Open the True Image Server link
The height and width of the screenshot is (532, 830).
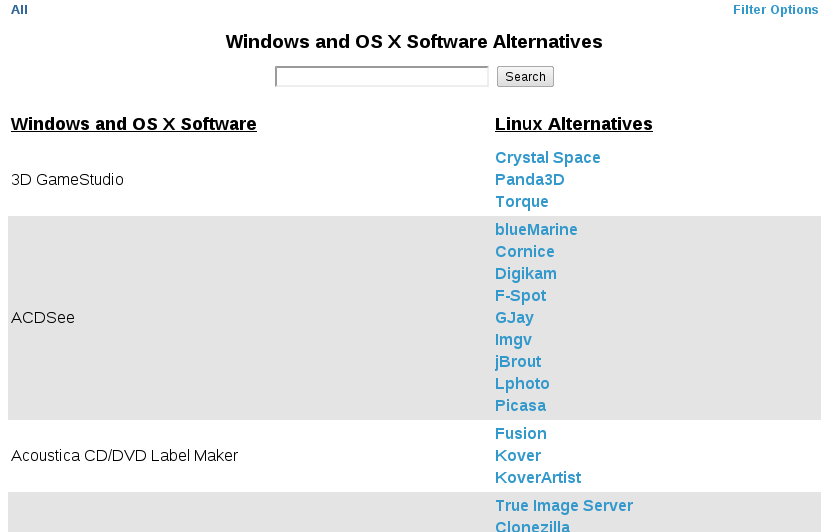point(564,506)
